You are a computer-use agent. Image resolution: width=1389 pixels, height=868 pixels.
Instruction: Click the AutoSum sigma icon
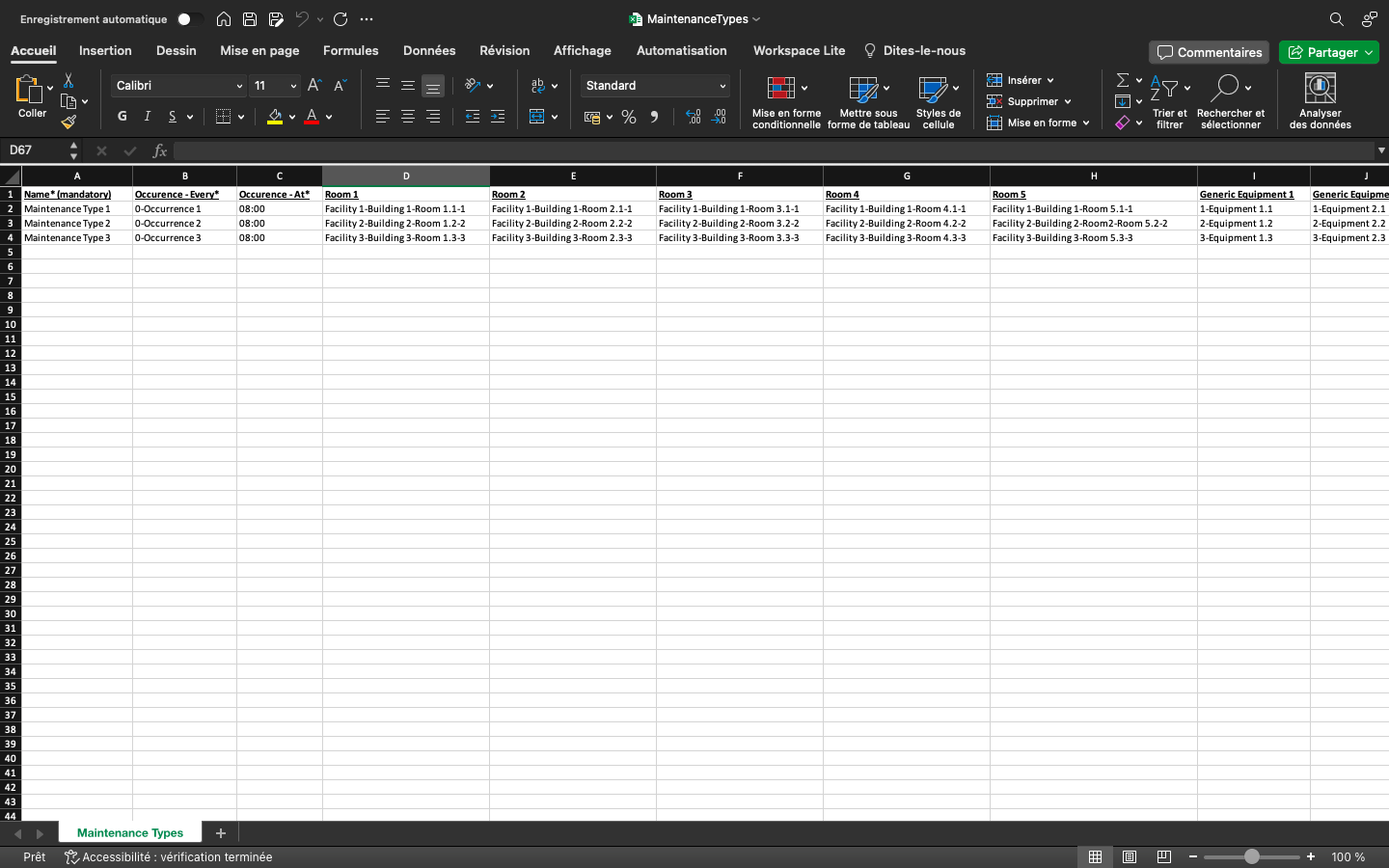[x=1123, y=81]
